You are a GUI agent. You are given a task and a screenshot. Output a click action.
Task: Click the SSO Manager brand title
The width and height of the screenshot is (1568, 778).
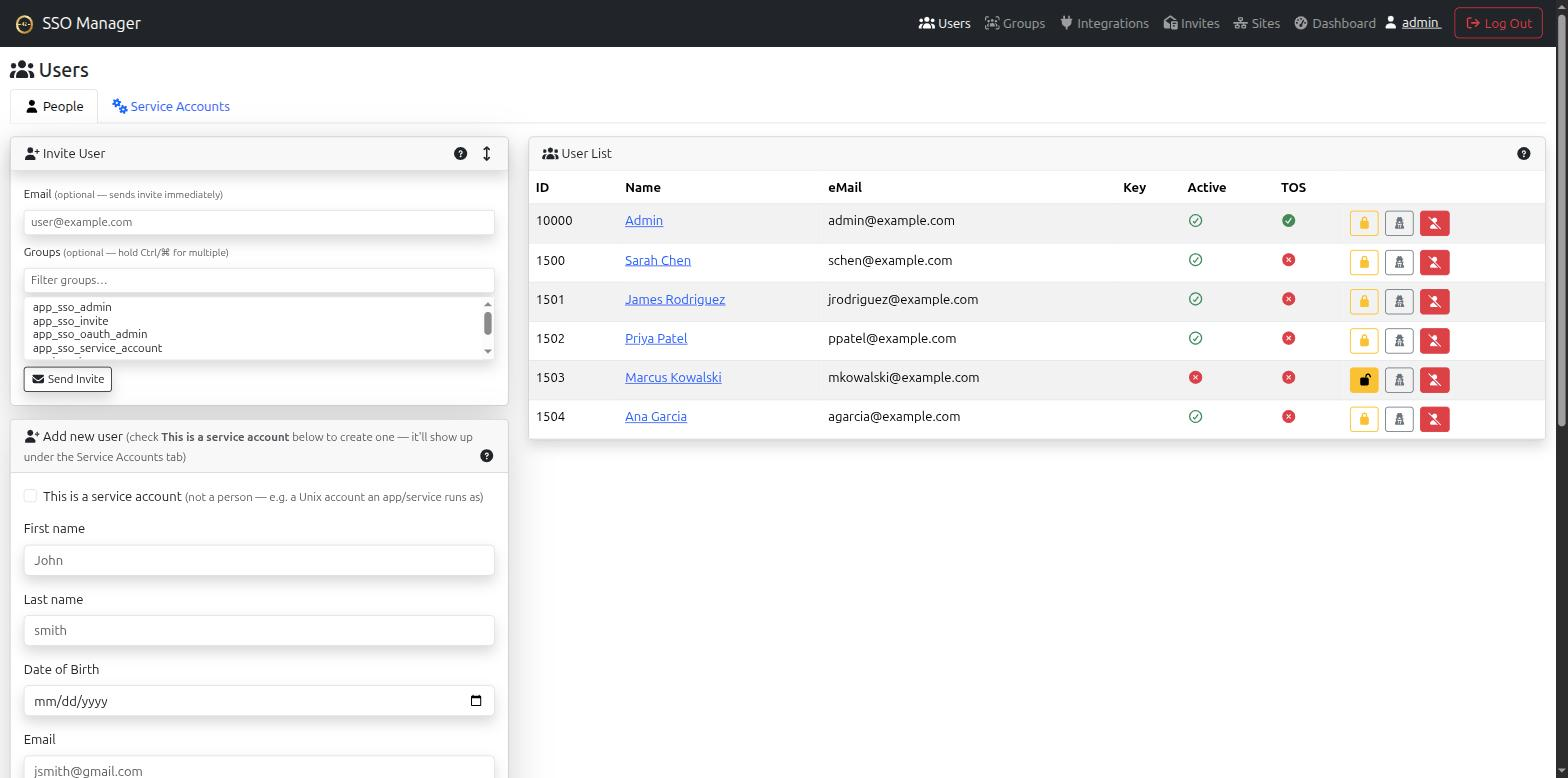coord(91,23)
